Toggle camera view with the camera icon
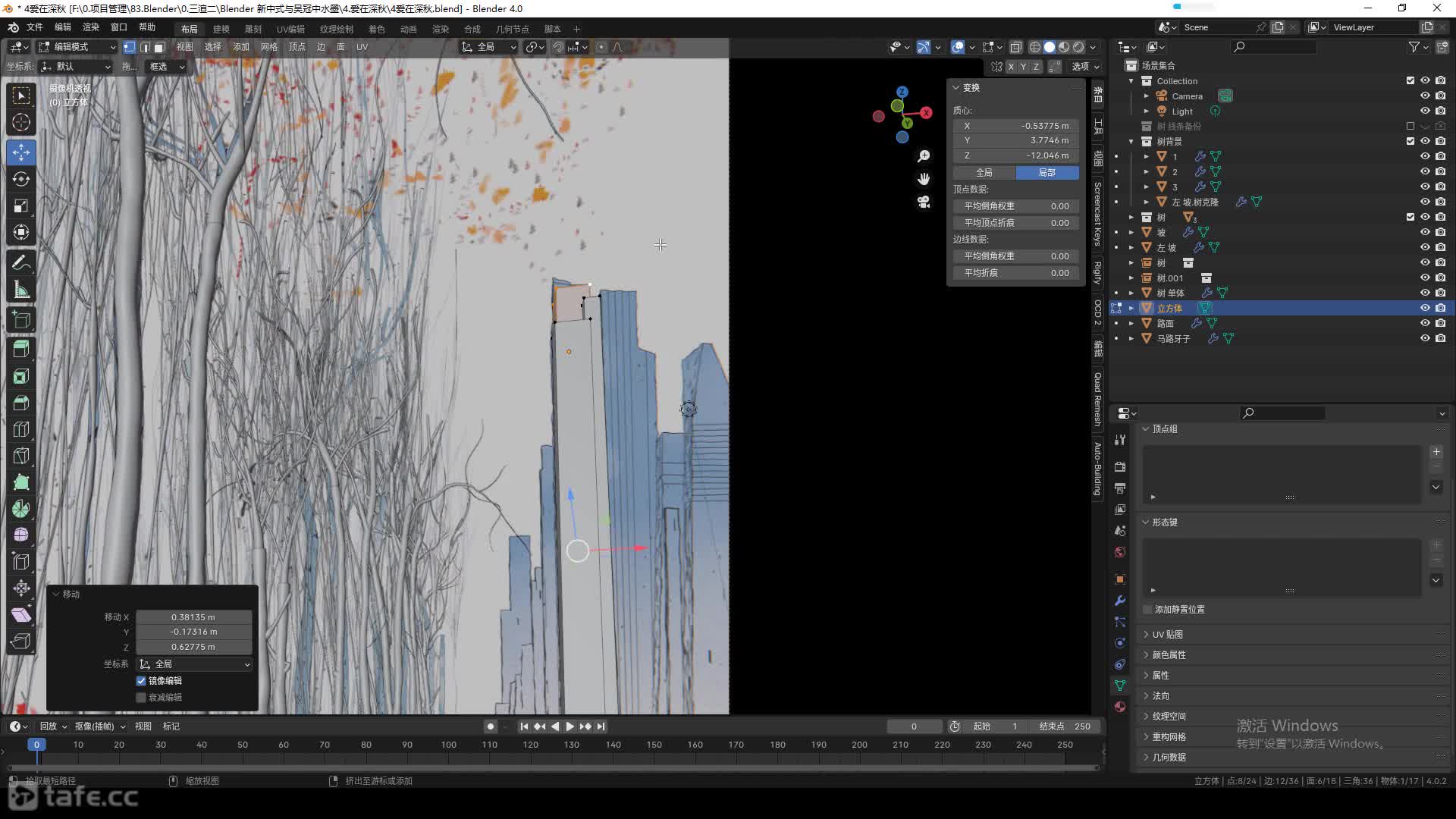The width and height of the screenshot is (1456, 819). [x=924, y=202]
